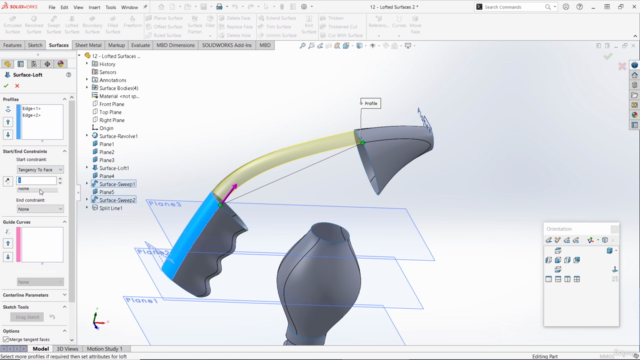Open the DimXpertManager tab icon

pos(47,64)
